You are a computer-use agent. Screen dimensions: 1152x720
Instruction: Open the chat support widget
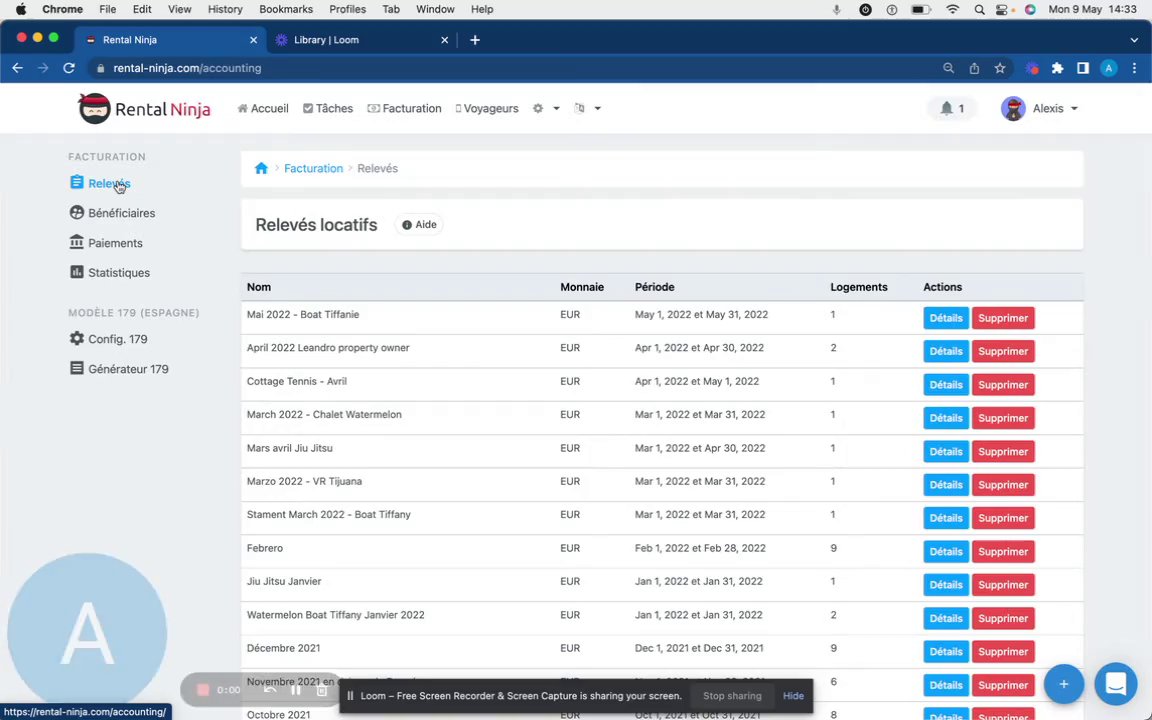click(x=1115, y=684)
